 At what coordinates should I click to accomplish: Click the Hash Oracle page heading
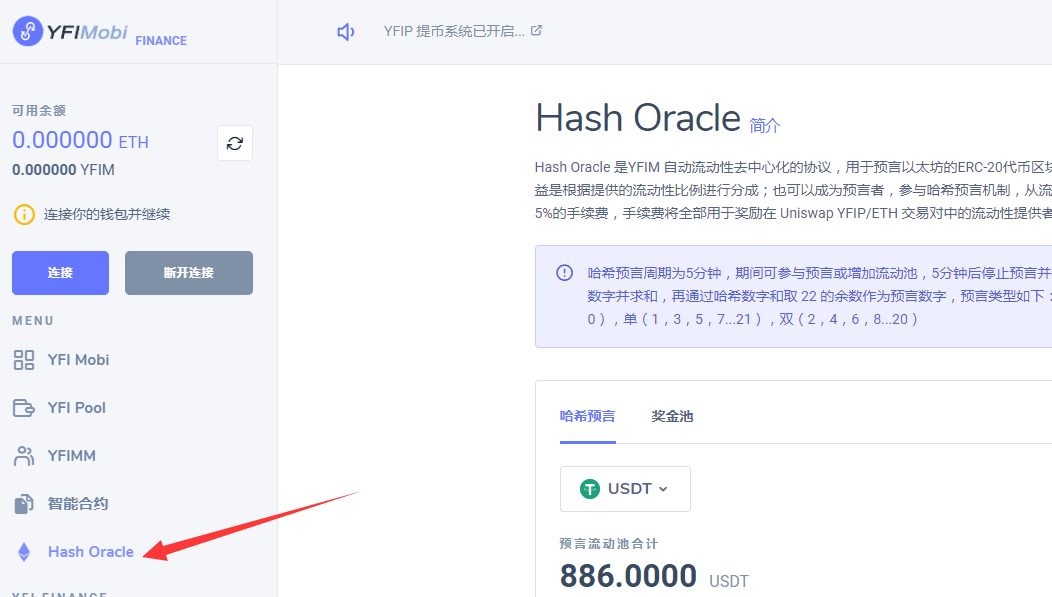(x=638, y=118)
